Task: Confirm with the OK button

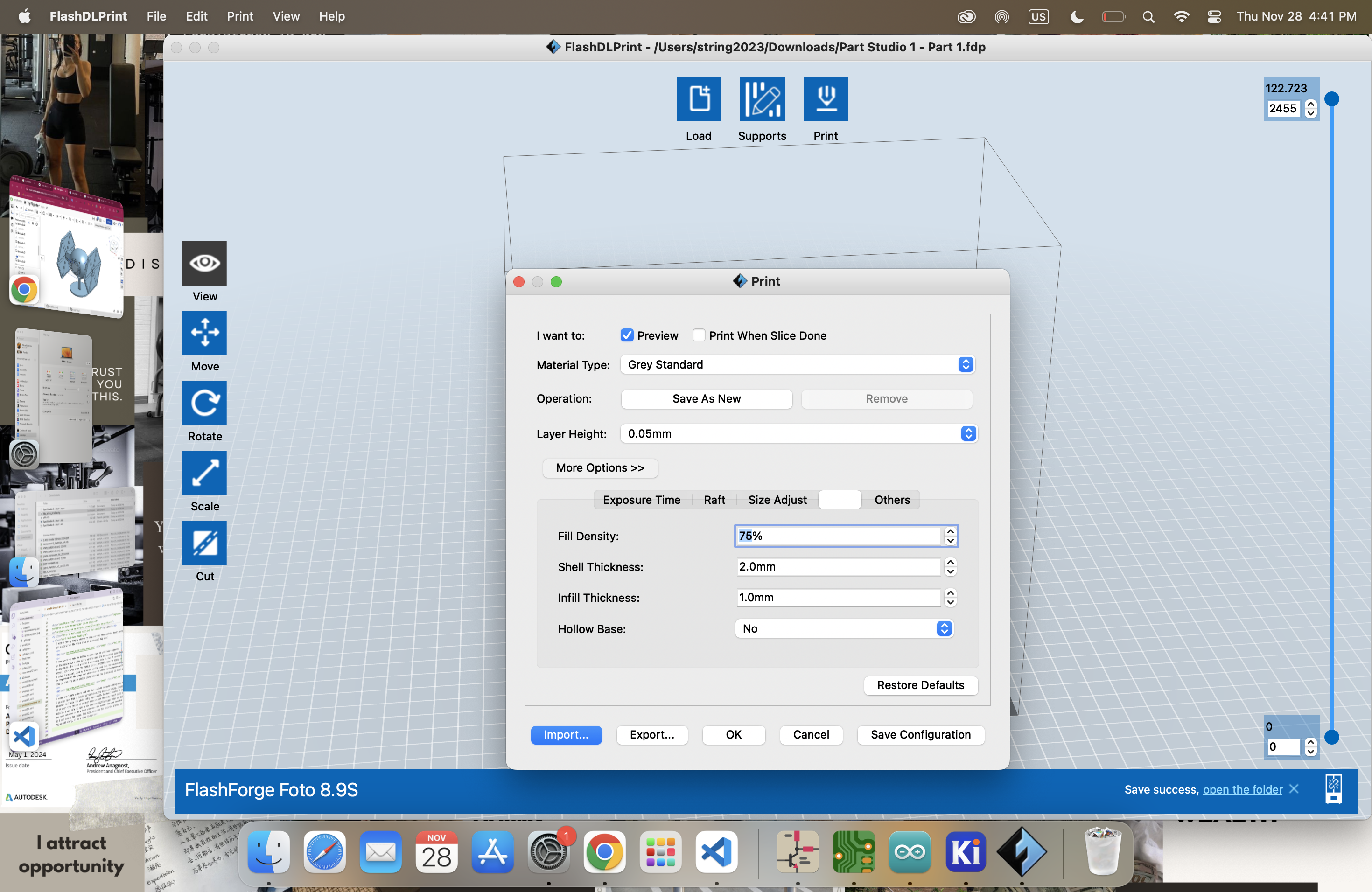Action: [x=733, y=735]
